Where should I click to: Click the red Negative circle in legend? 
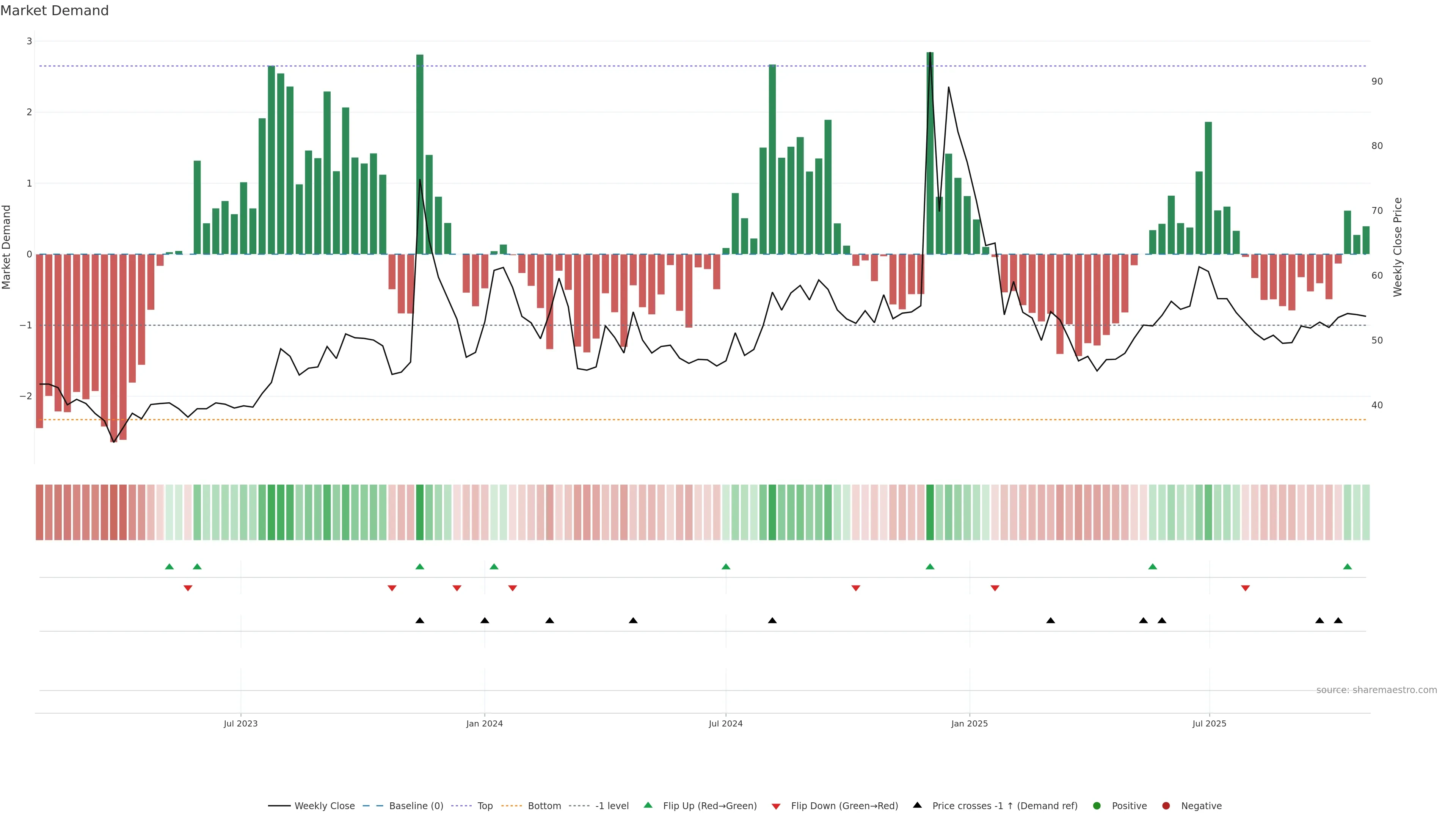point(1166,806)
